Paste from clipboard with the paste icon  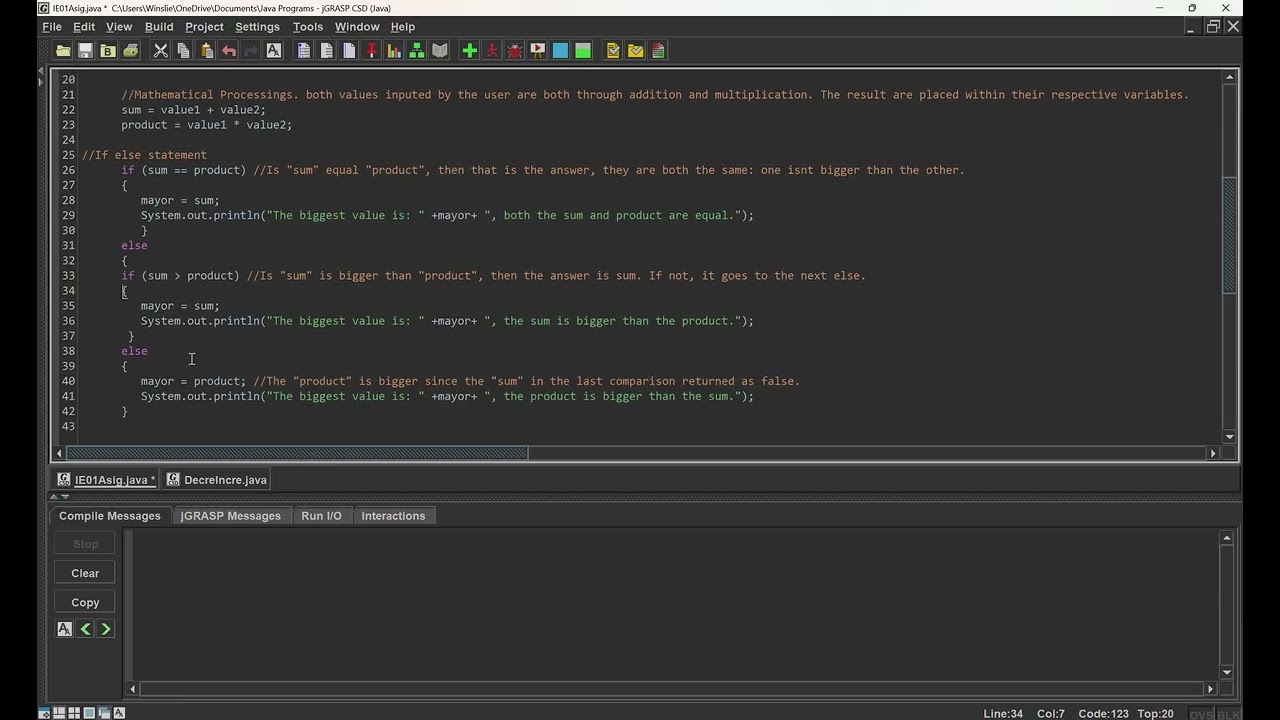206,51
